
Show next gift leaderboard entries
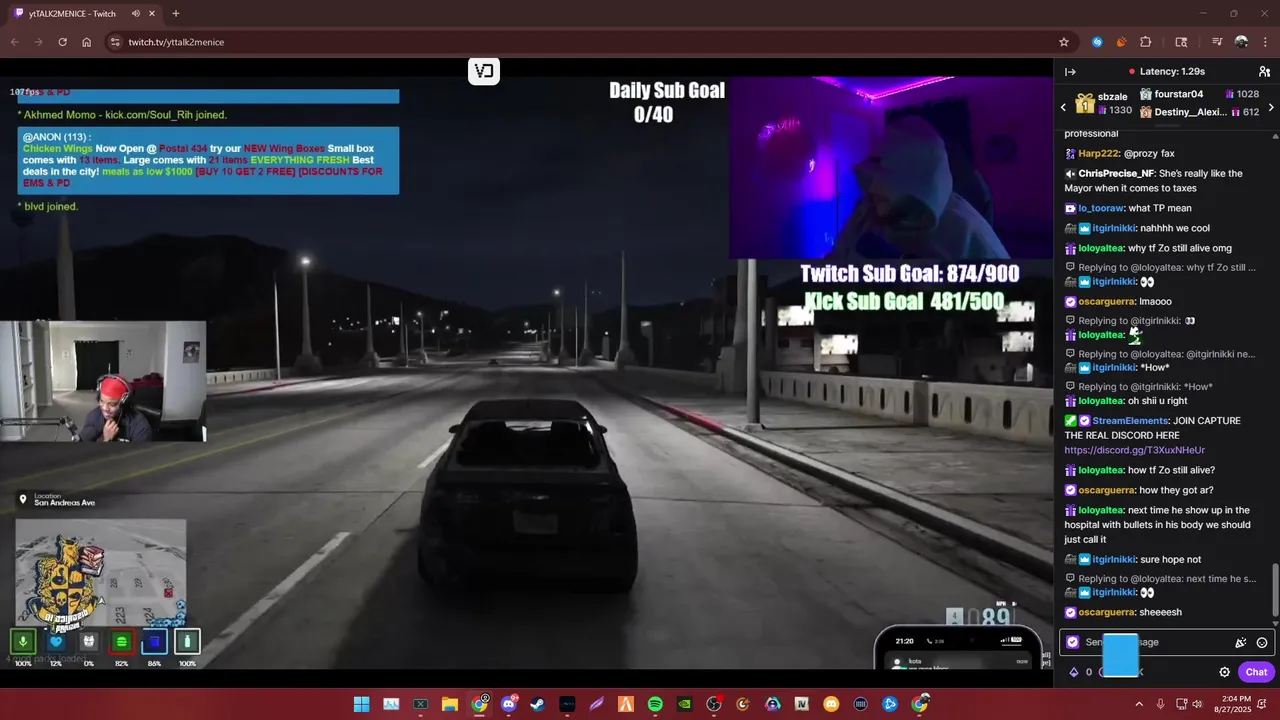(1271, 107)
